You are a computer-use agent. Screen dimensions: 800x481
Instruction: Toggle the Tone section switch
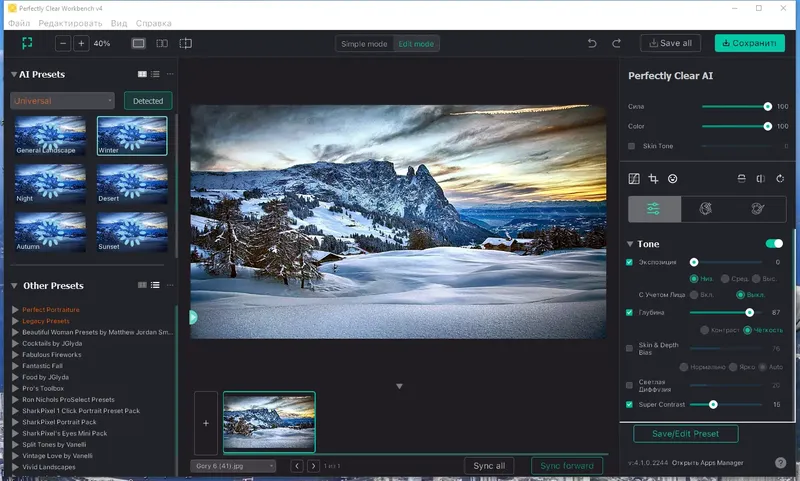tap(774, 244)
